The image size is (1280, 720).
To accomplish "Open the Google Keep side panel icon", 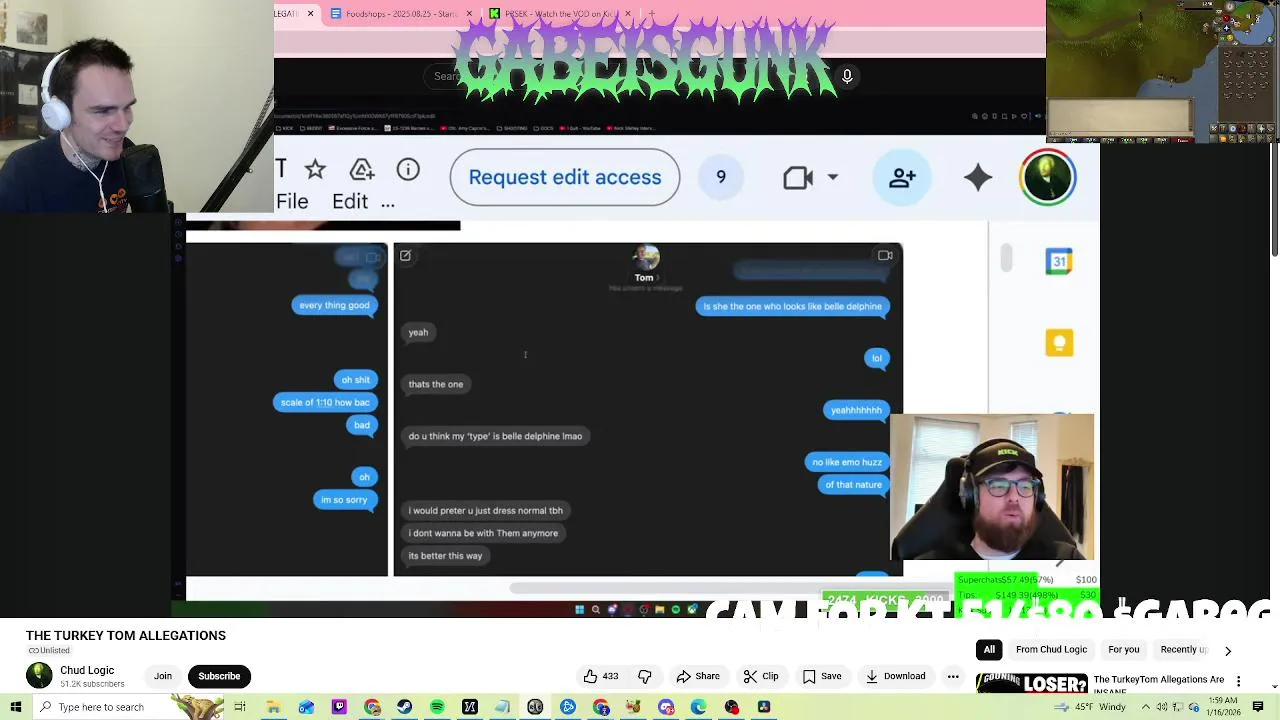I will (1059, 343).
